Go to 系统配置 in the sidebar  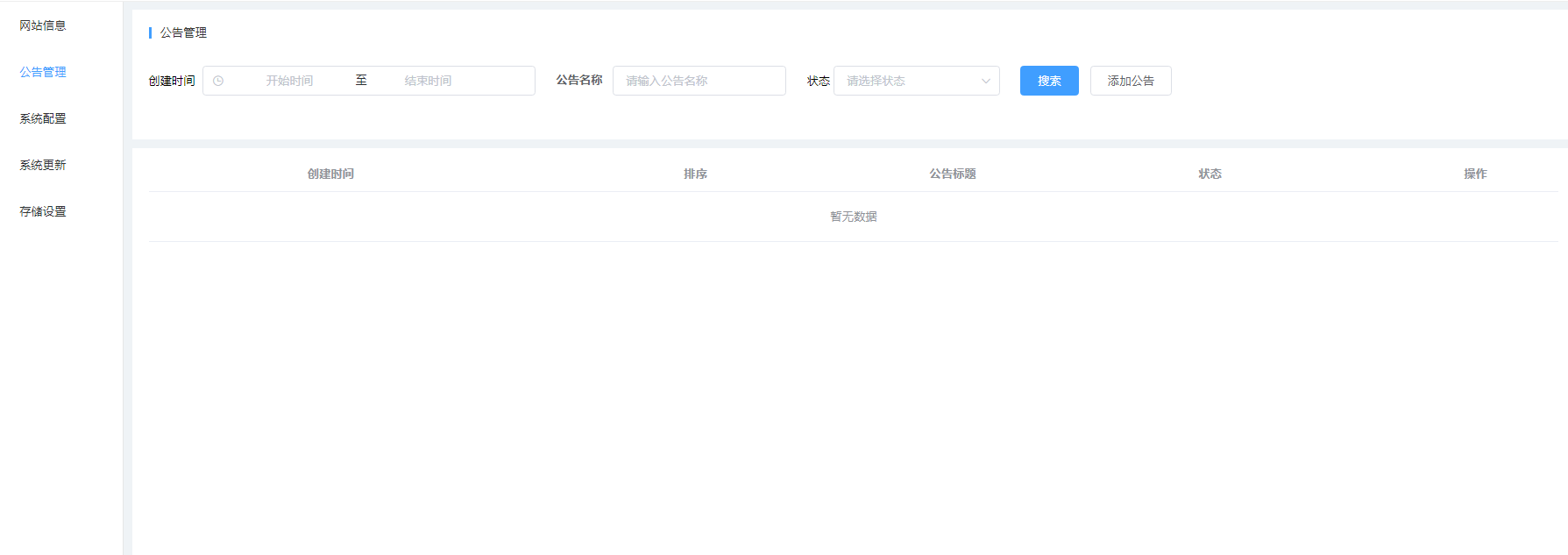pyautogui.click(x=43, y=118)
